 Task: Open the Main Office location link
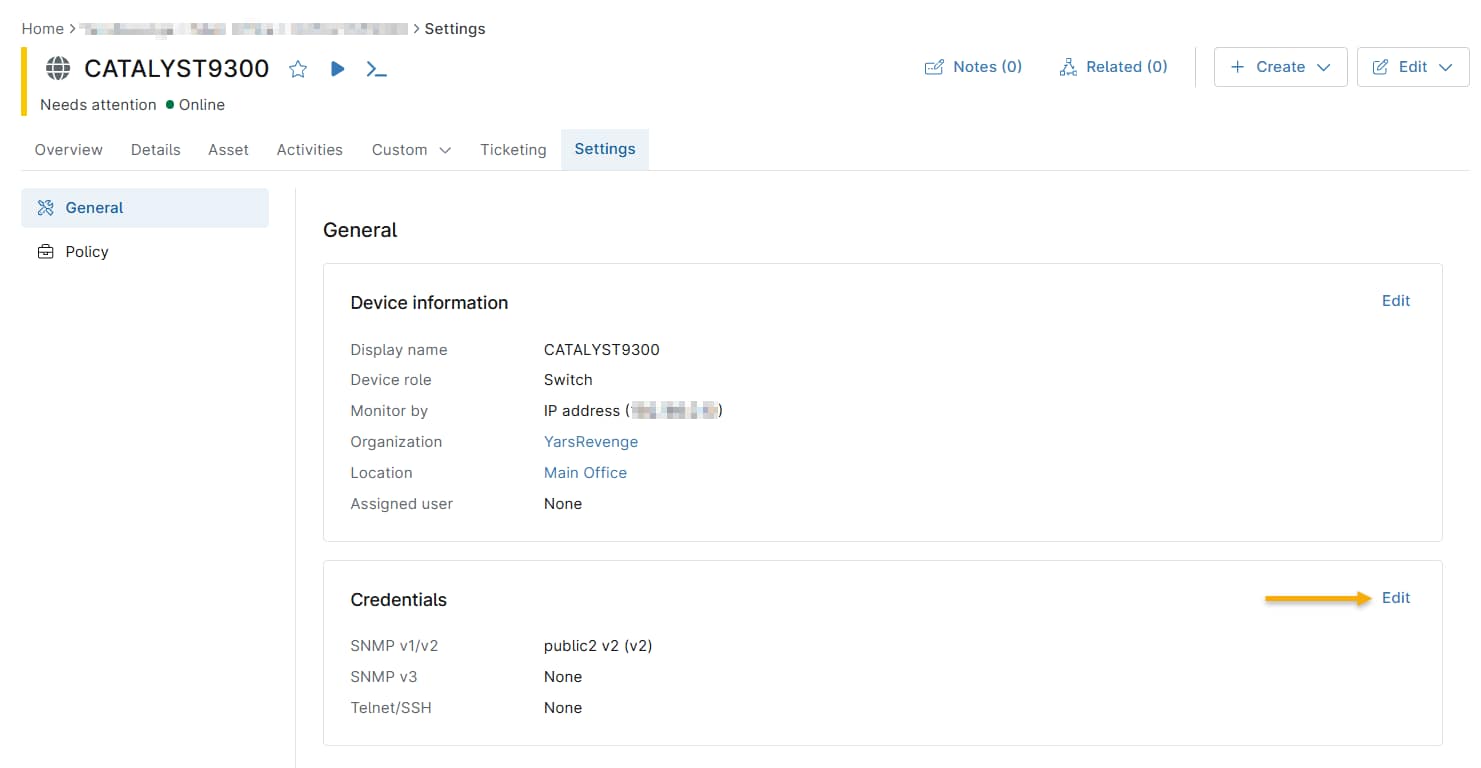pyautogui.click(x=585, y=473)
